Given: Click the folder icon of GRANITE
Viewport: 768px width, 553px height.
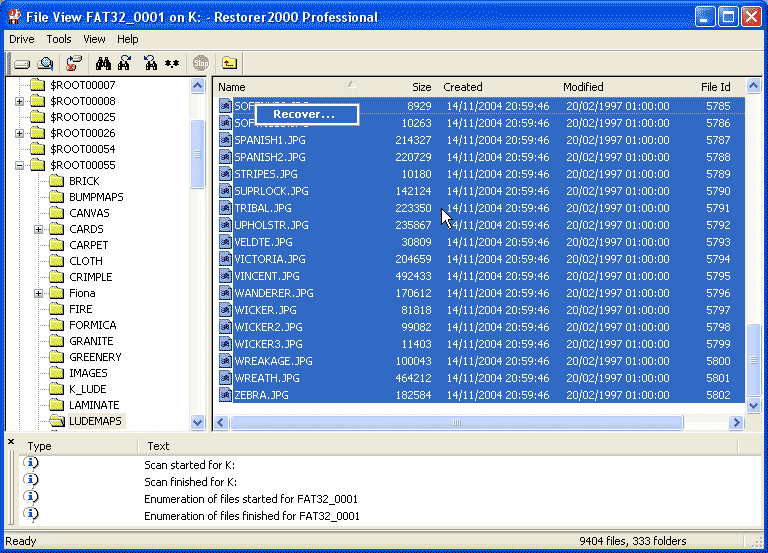Looking at the screenshot, I should click(x=57, y=341).
